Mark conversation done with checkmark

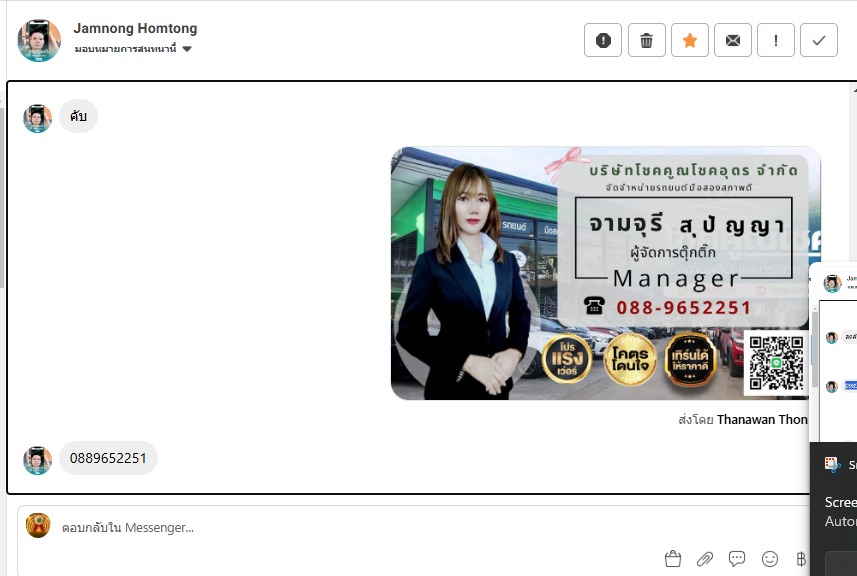[819, 40]
